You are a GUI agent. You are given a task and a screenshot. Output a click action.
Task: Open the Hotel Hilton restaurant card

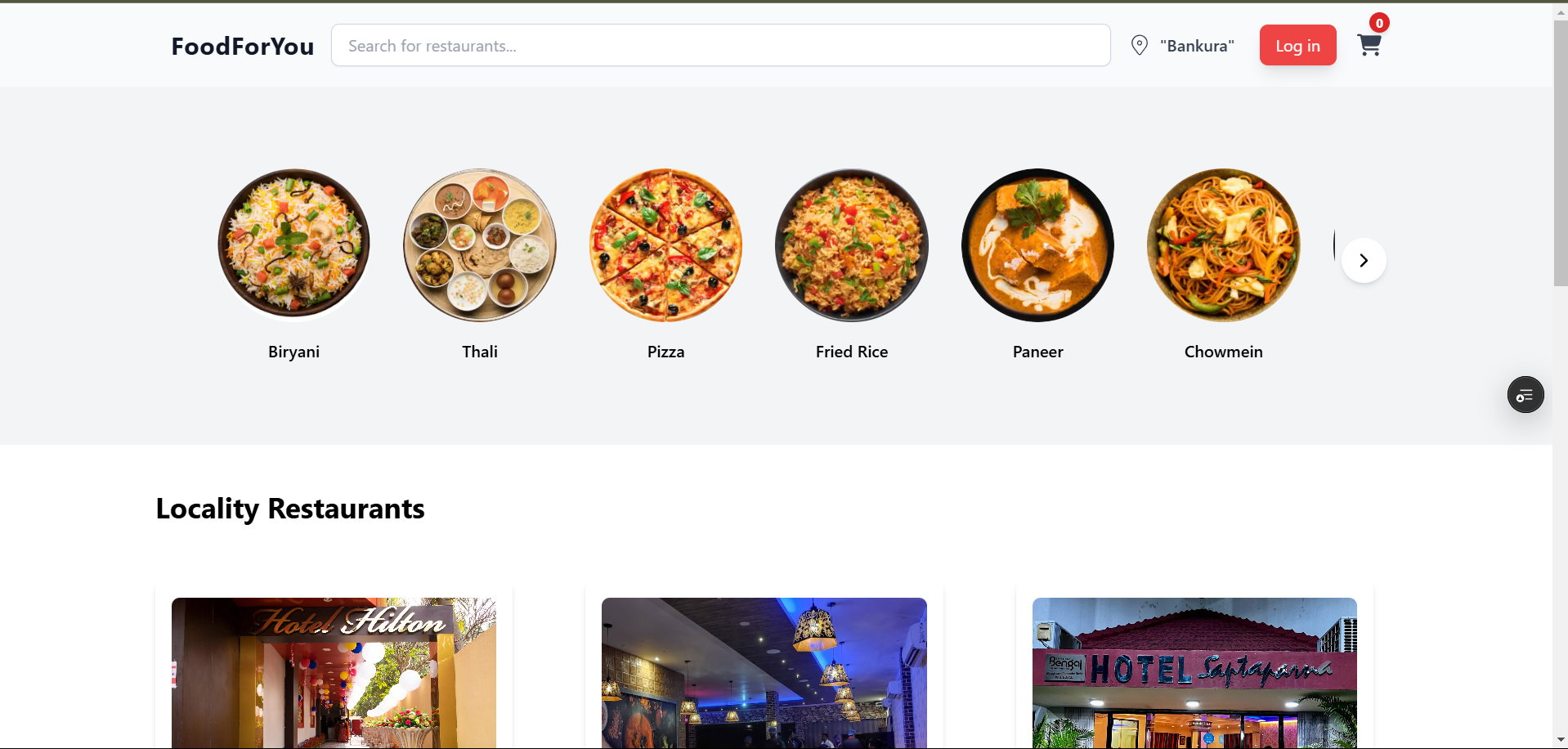(x=334, y=672)
